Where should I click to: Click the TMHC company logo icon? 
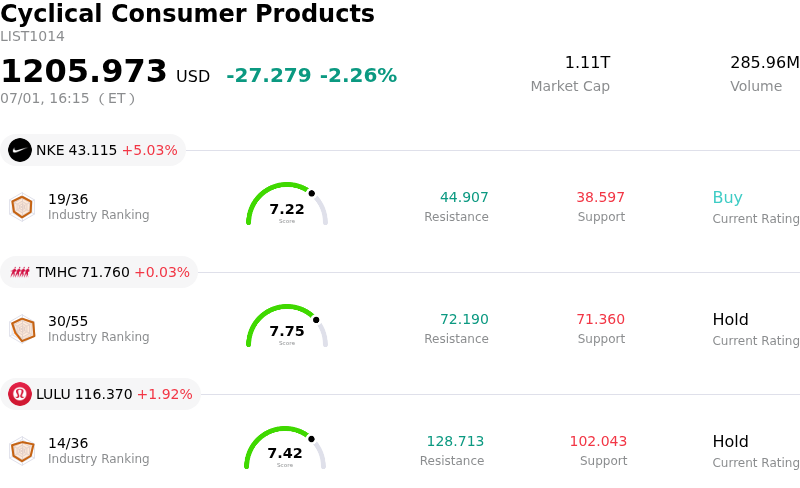20,272
